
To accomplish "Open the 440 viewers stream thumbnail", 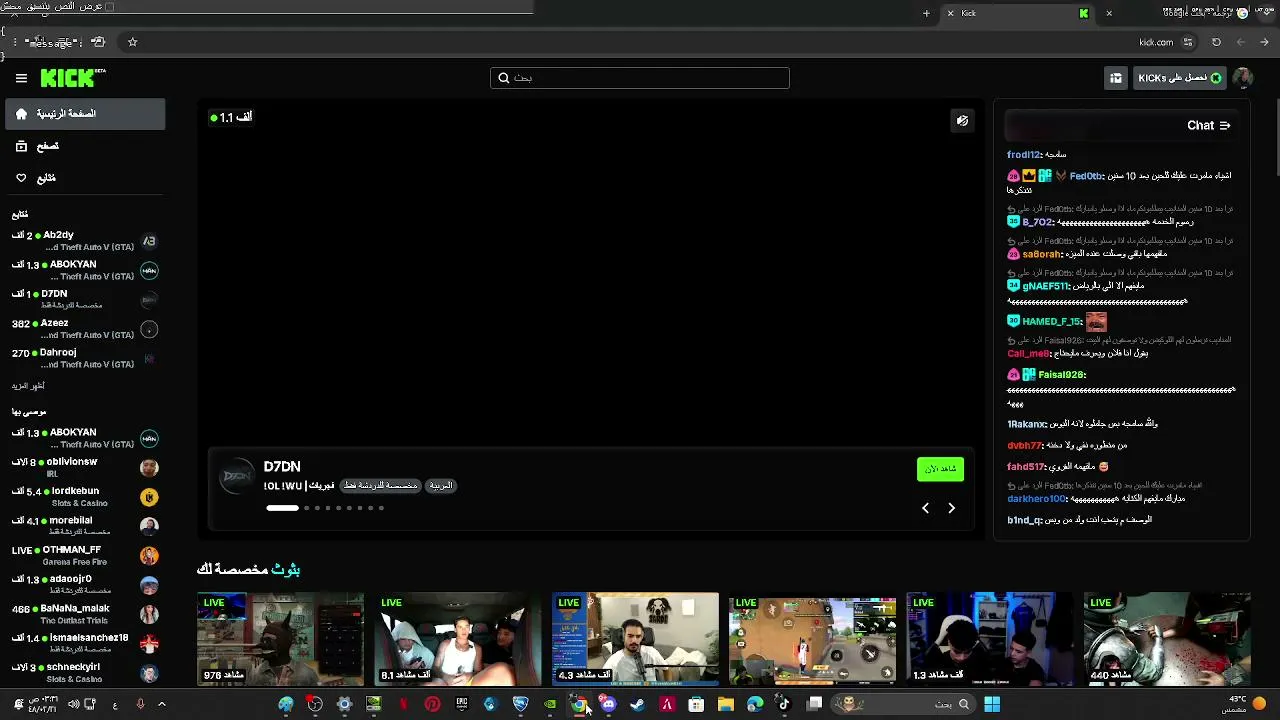I will [1167, 639].
